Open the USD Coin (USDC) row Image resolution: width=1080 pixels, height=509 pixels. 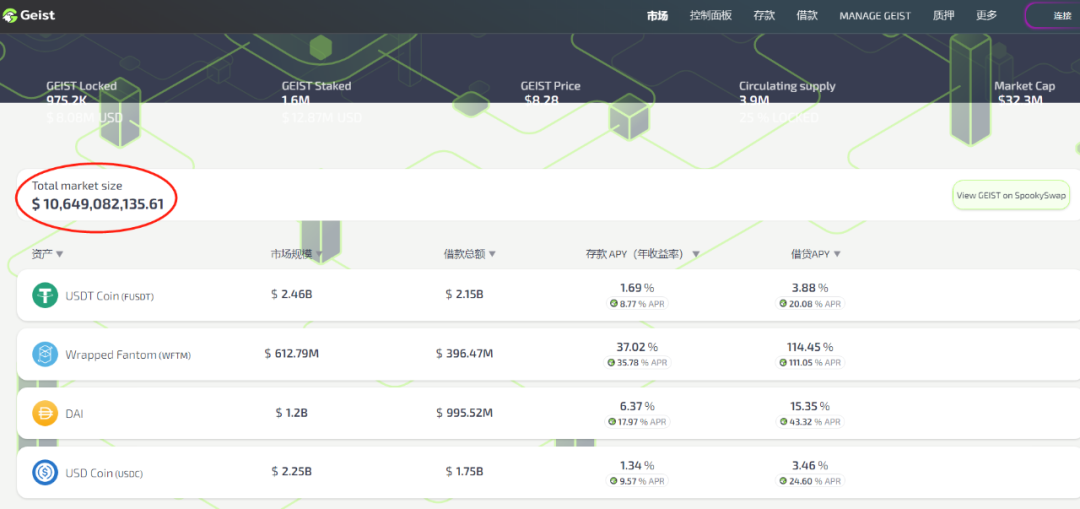(548, 472)
